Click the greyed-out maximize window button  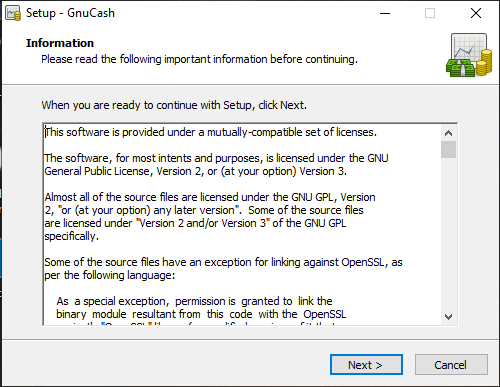[x=430, y=13]
